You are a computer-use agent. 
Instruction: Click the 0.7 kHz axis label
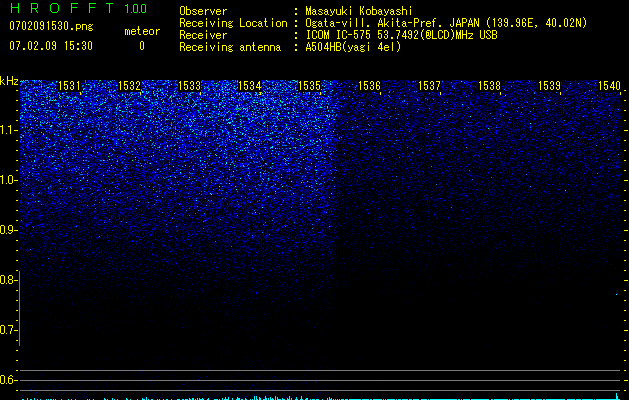(x=9, y=330)
